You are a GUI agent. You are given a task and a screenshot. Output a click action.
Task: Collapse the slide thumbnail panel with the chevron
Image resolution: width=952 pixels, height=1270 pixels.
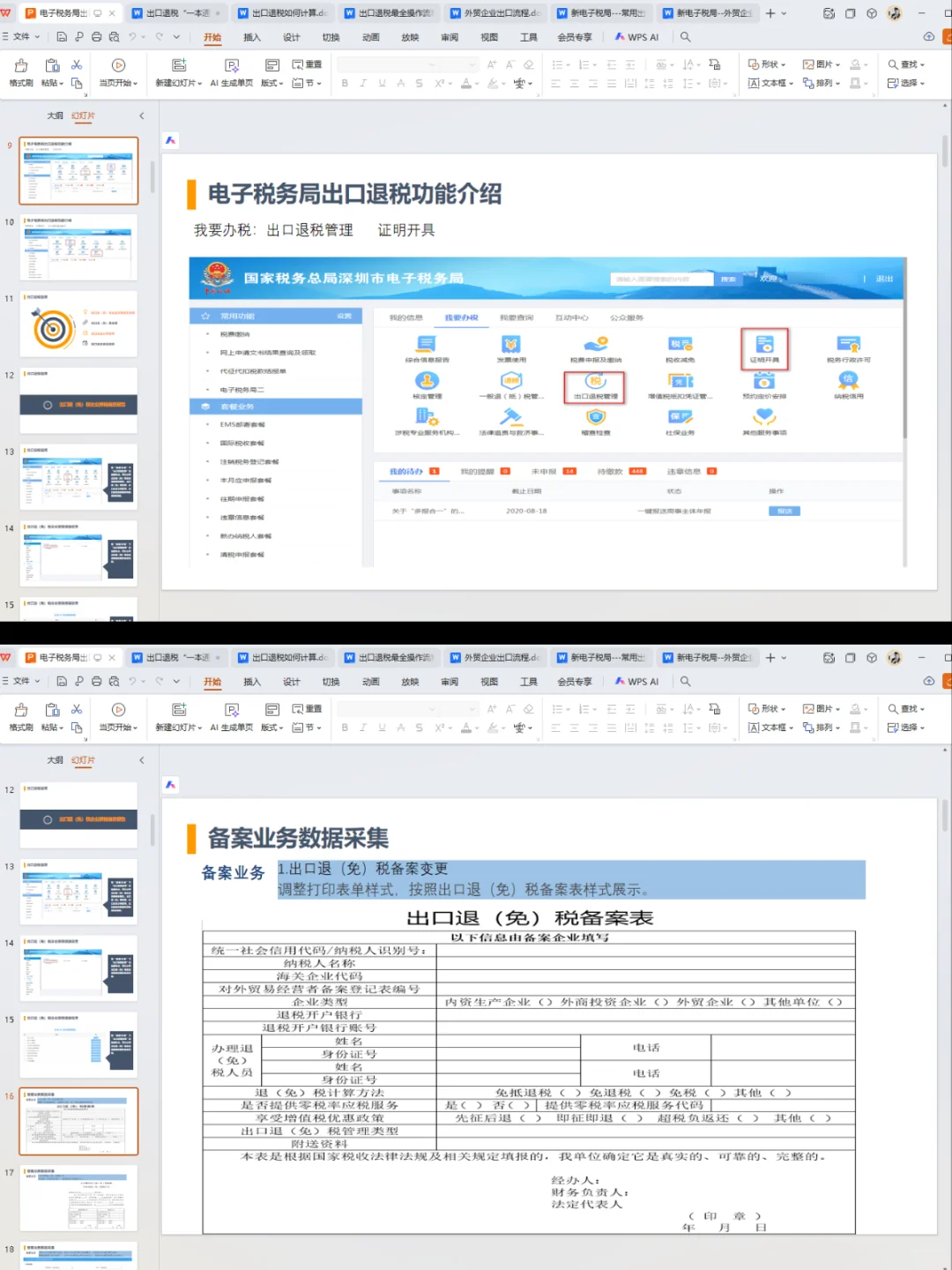tap(142, 115)
